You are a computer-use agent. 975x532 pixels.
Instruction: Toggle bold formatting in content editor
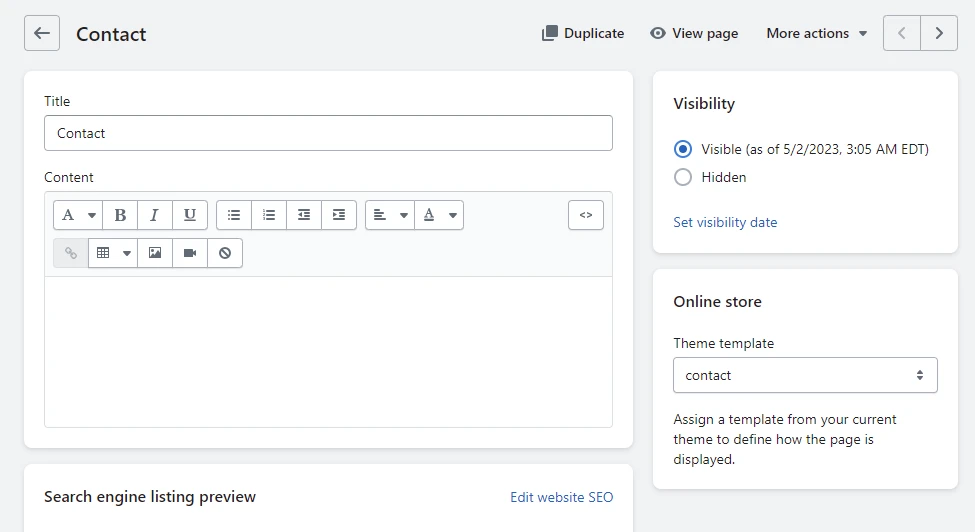tap(120, 215)
